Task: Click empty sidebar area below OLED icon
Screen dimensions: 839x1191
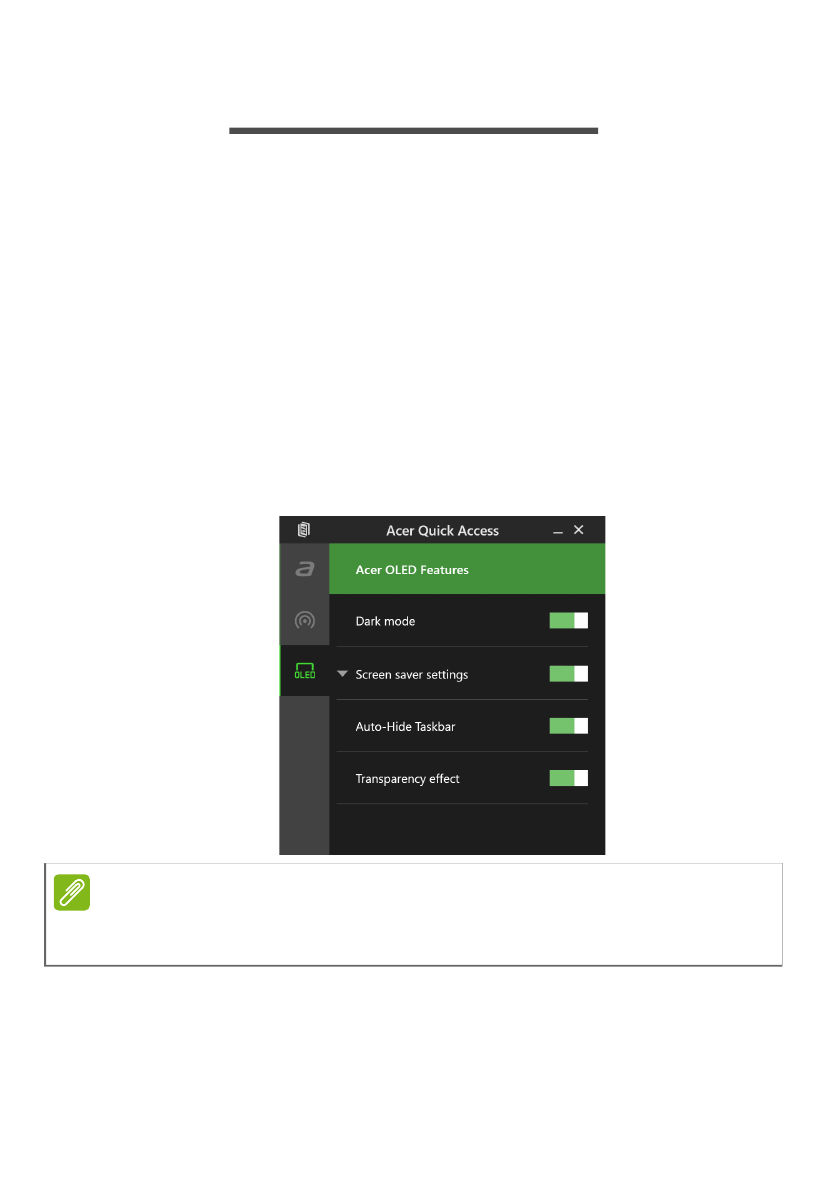Action: coord(304,775)
